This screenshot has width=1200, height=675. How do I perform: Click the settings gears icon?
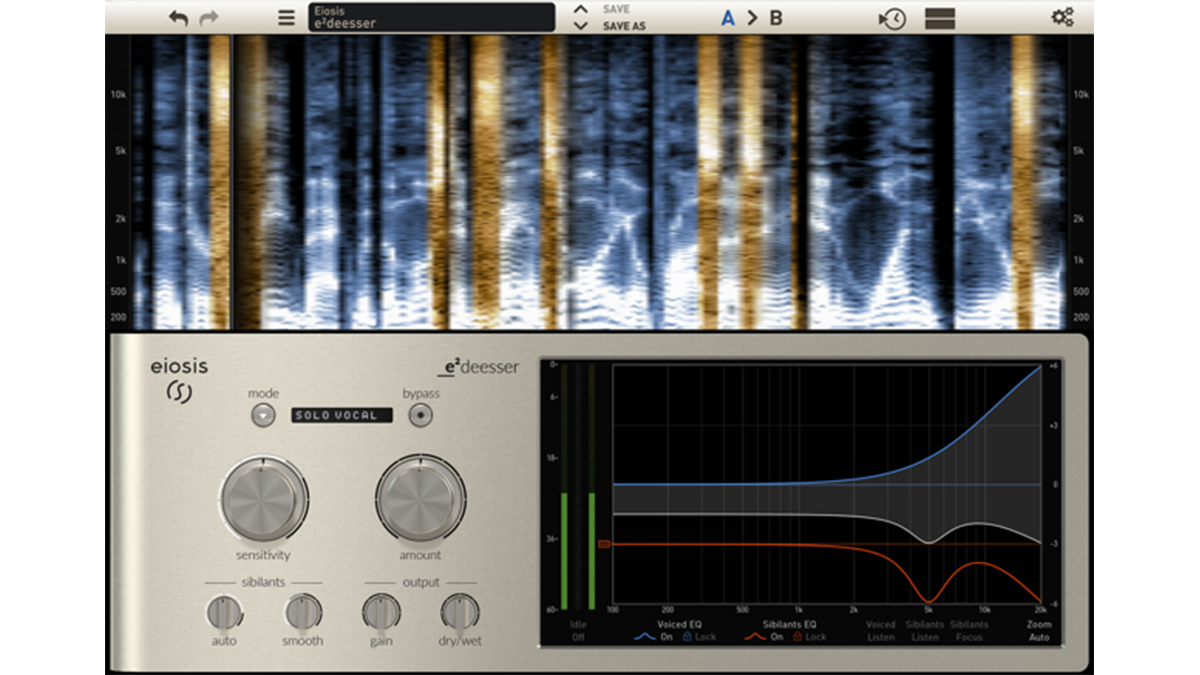point(1062,17)
